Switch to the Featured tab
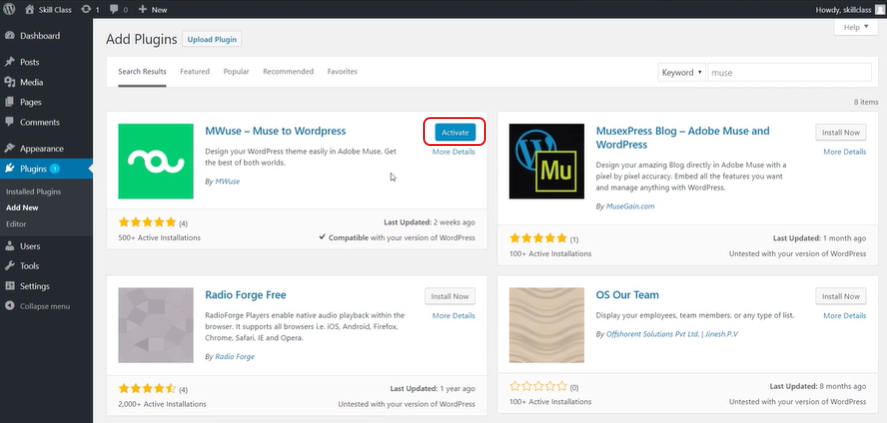This screenshot has height=423, width=887. click(195, 72)
